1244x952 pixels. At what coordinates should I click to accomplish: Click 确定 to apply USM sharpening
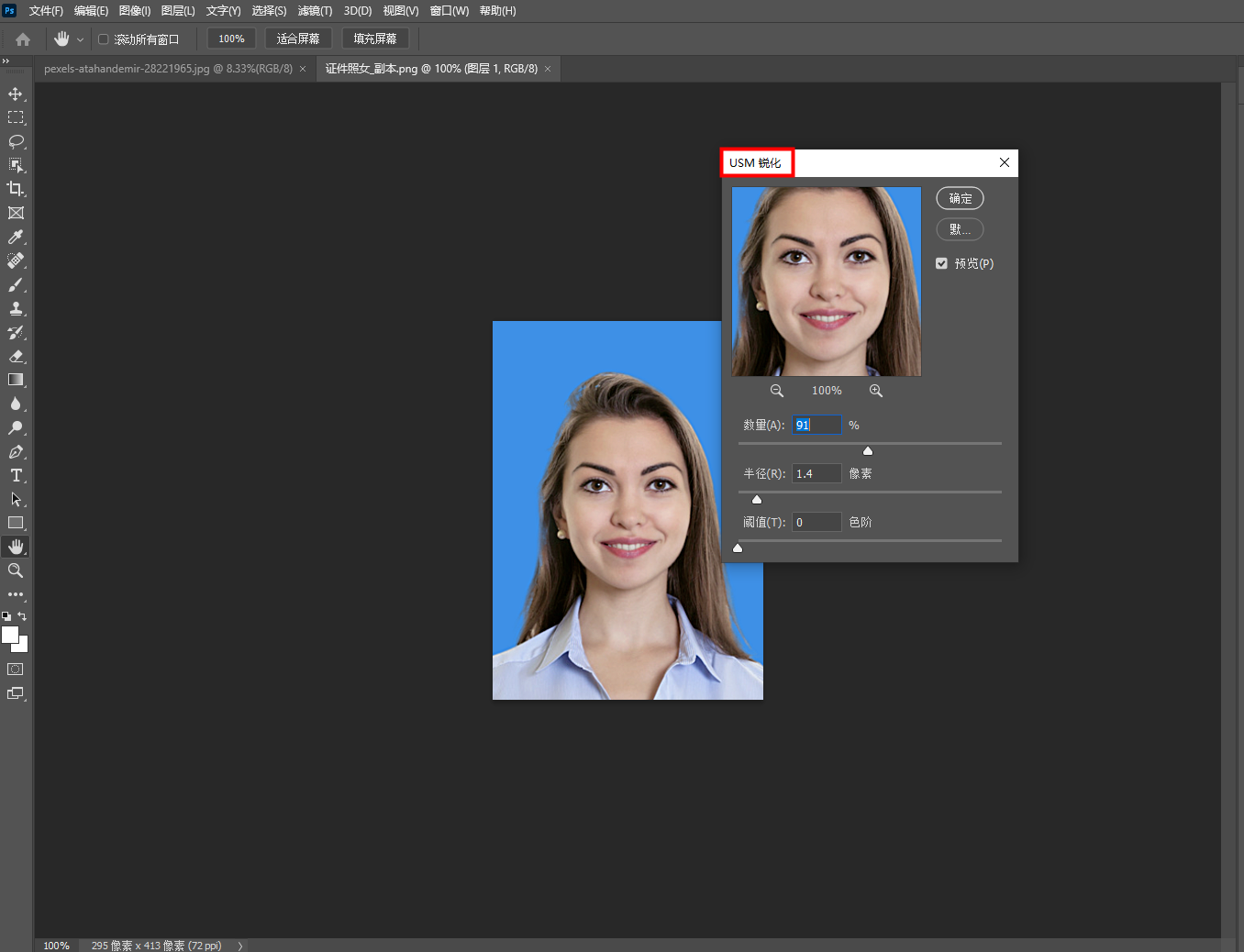pos(960,198)
